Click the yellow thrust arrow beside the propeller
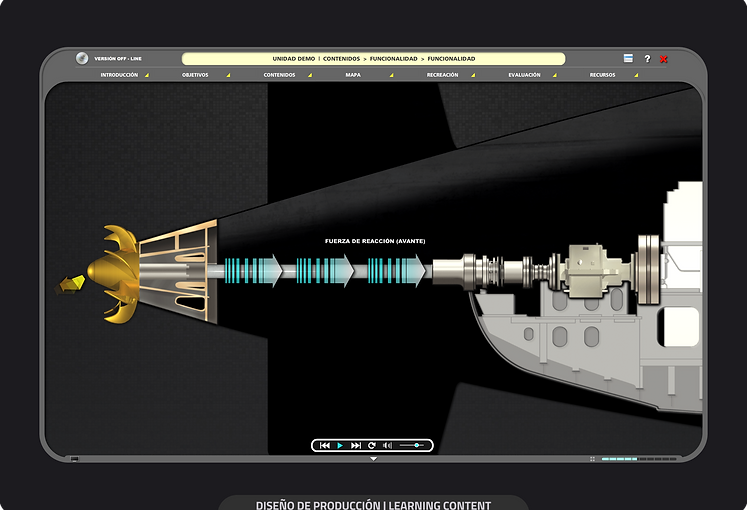Screen dimensions: 747x510 pos(70,284)
